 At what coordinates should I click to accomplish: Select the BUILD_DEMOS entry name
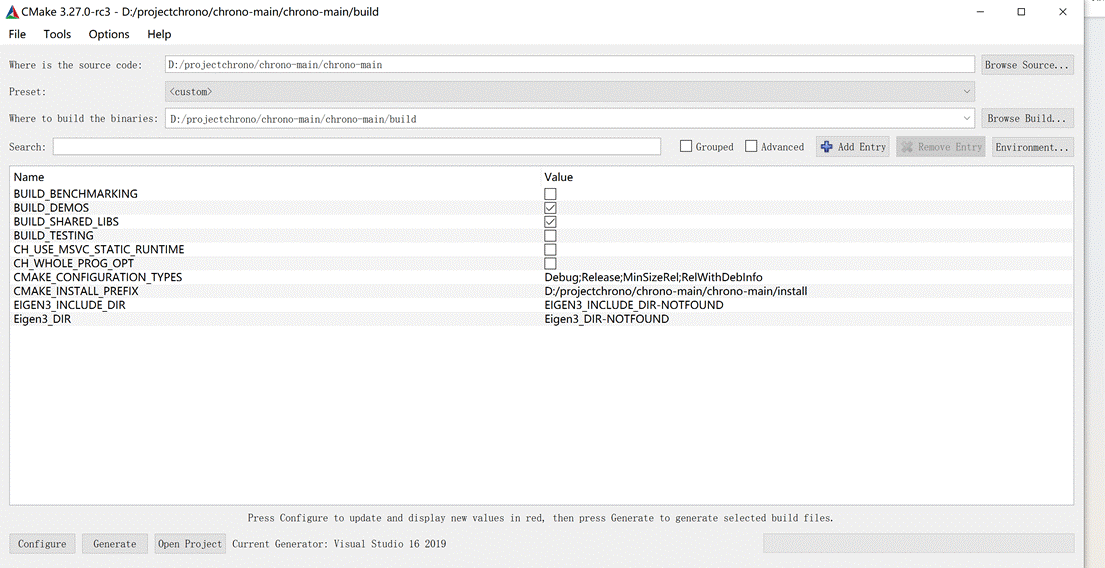tap(51, 208)
